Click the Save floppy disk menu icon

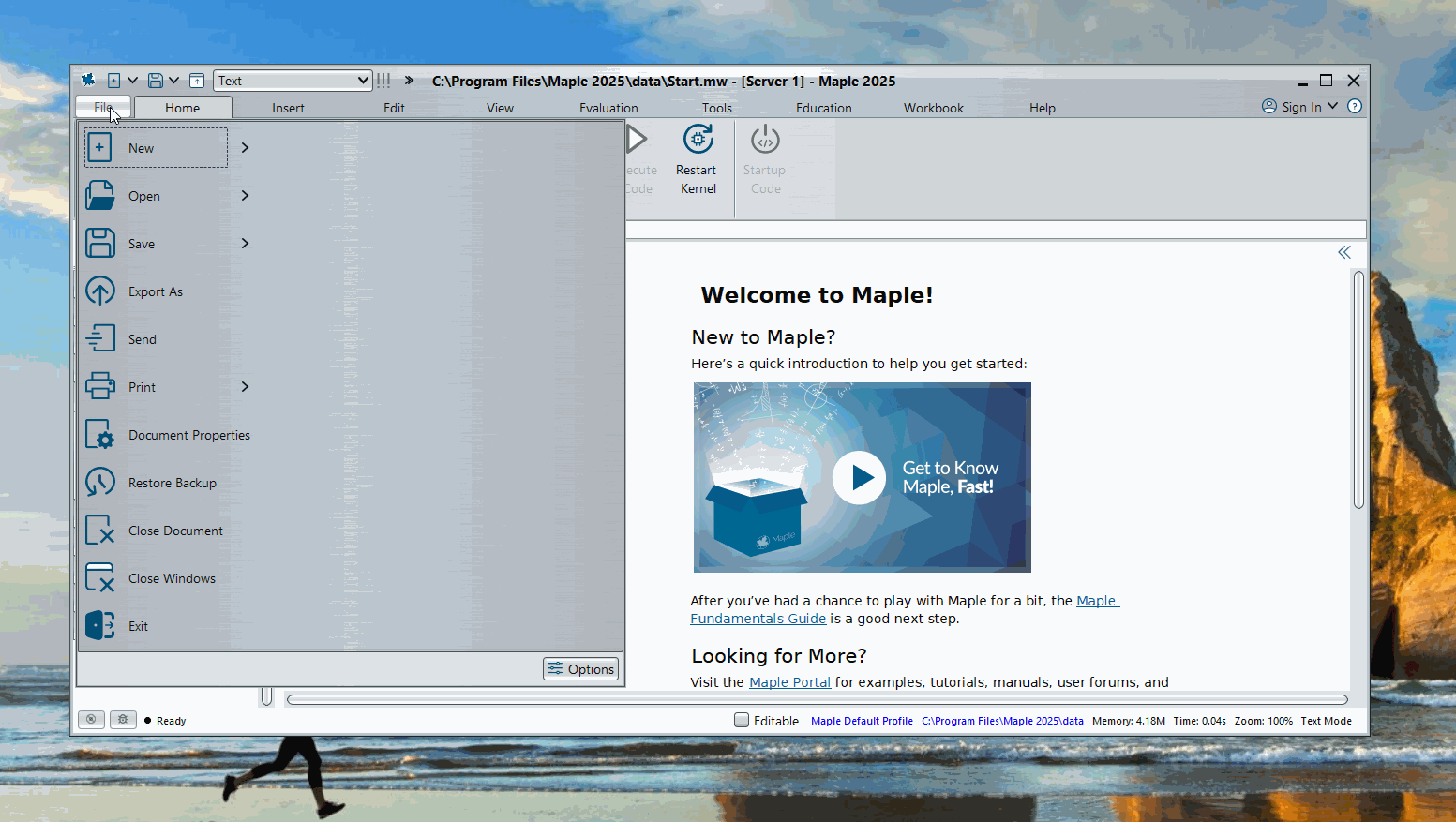click(99, 244)
